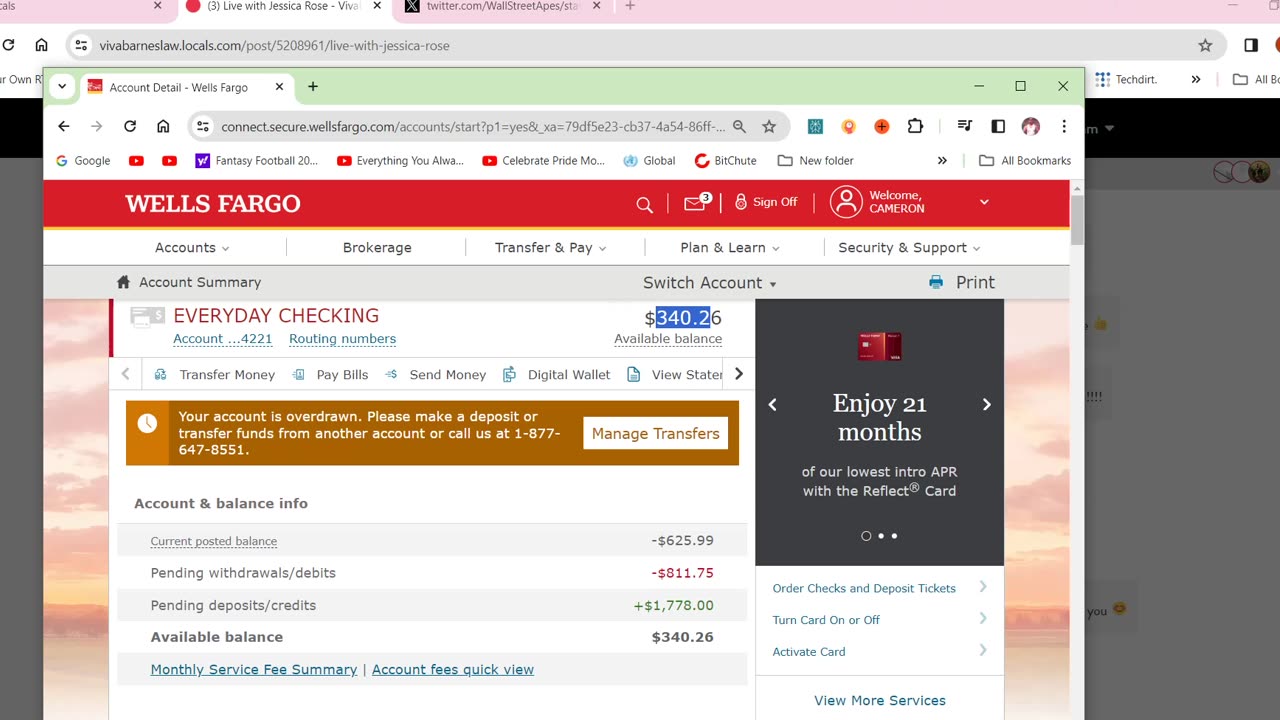Select the third carousel dot in the promo
1280x720 pixels.
pyautogui.click(x=894, y=536)
